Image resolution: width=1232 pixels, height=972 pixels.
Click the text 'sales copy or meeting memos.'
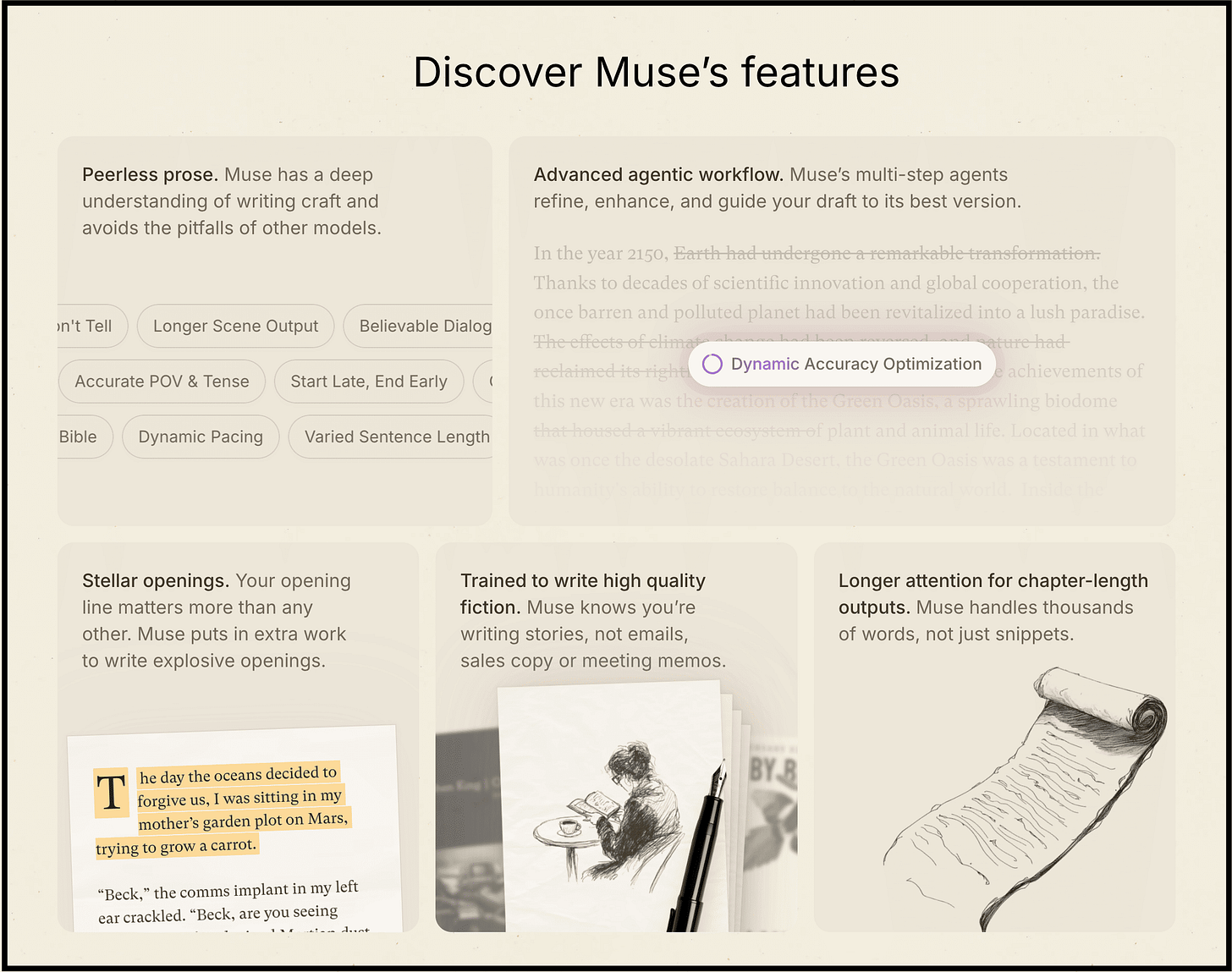coord(593,661)
